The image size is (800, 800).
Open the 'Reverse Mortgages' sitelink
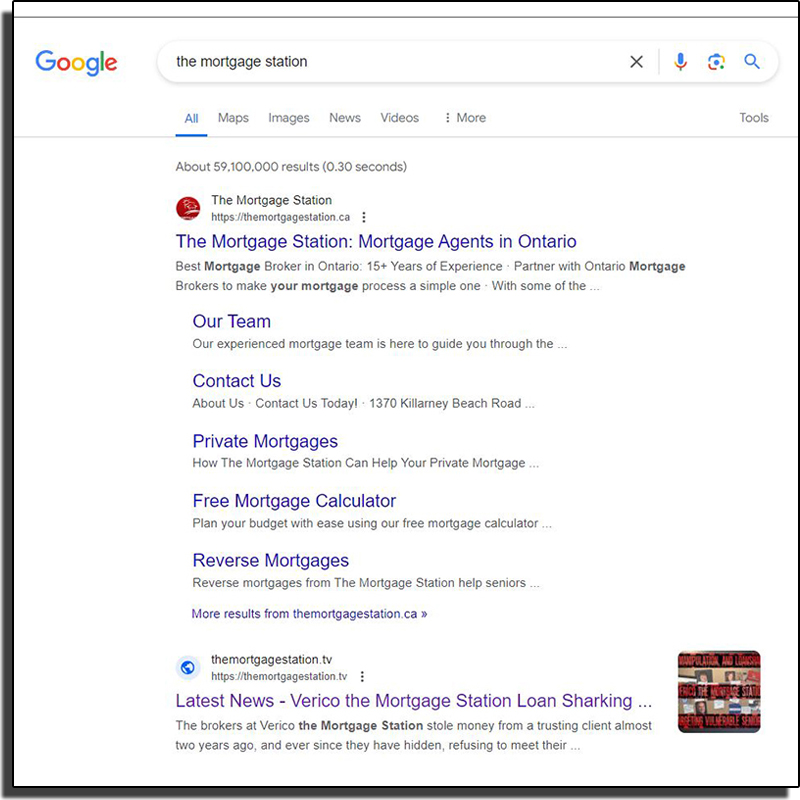271,561
